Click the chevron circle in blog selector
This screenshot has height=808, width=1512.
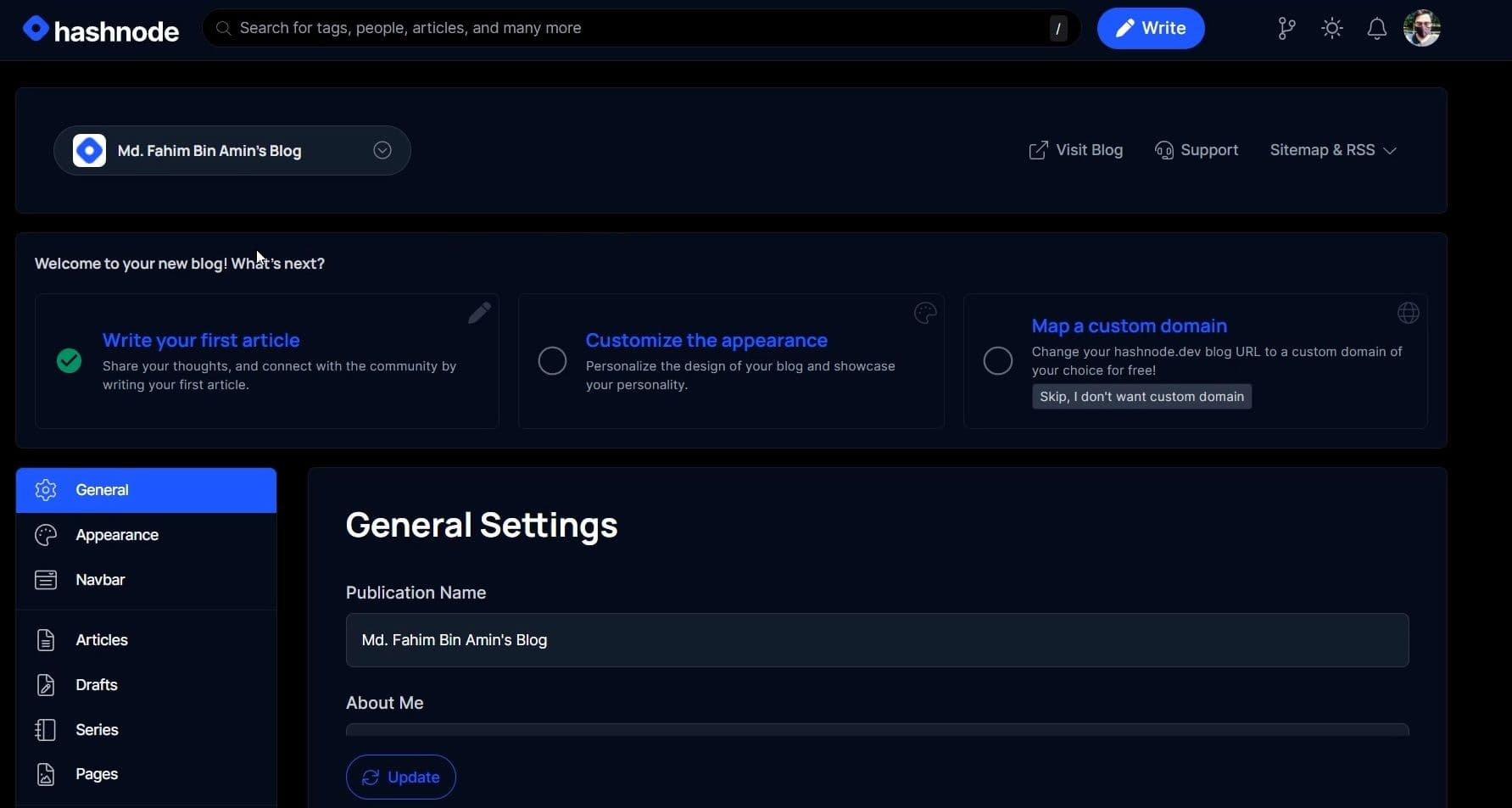tap(382, 150)
